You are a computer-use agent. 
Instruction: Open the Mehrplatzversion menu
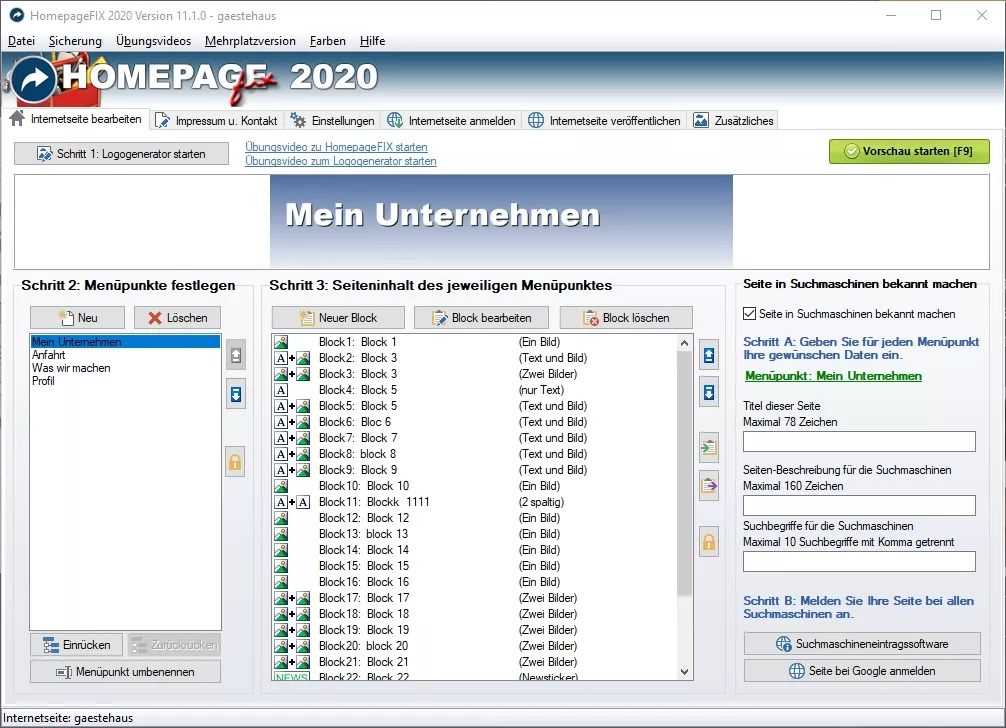click(x=250, y=41)
